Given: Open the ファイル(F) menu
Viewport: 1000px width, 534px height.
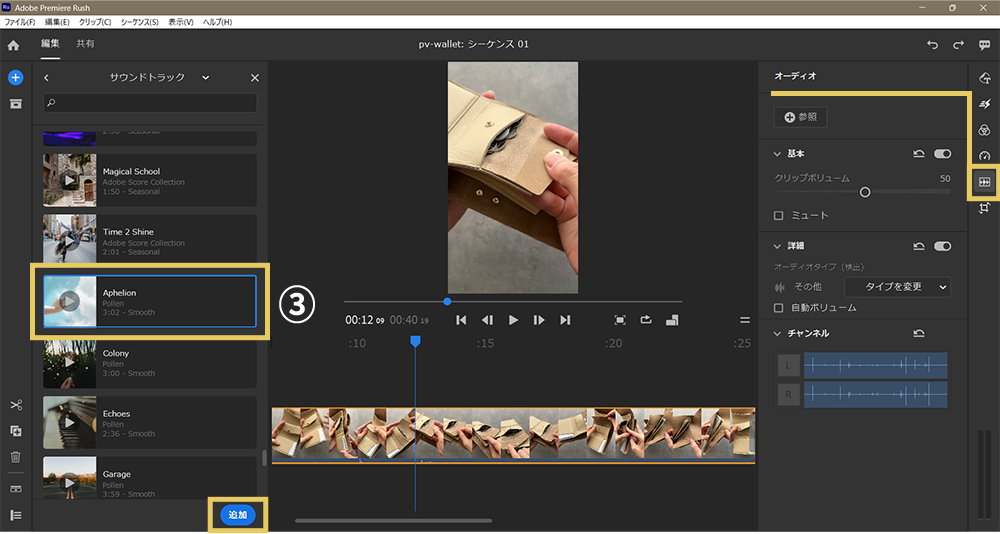Looking at the screenshot, I should coord(20,22).
